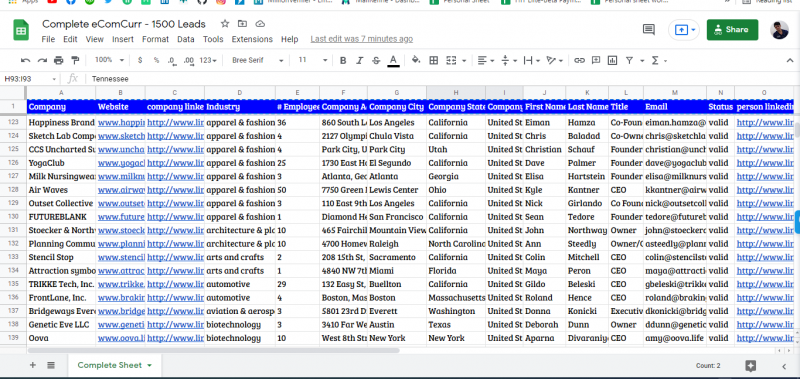Viewport: 800px width, 379px height.
Task: Open the Tools menu
Action: (213, 39)
